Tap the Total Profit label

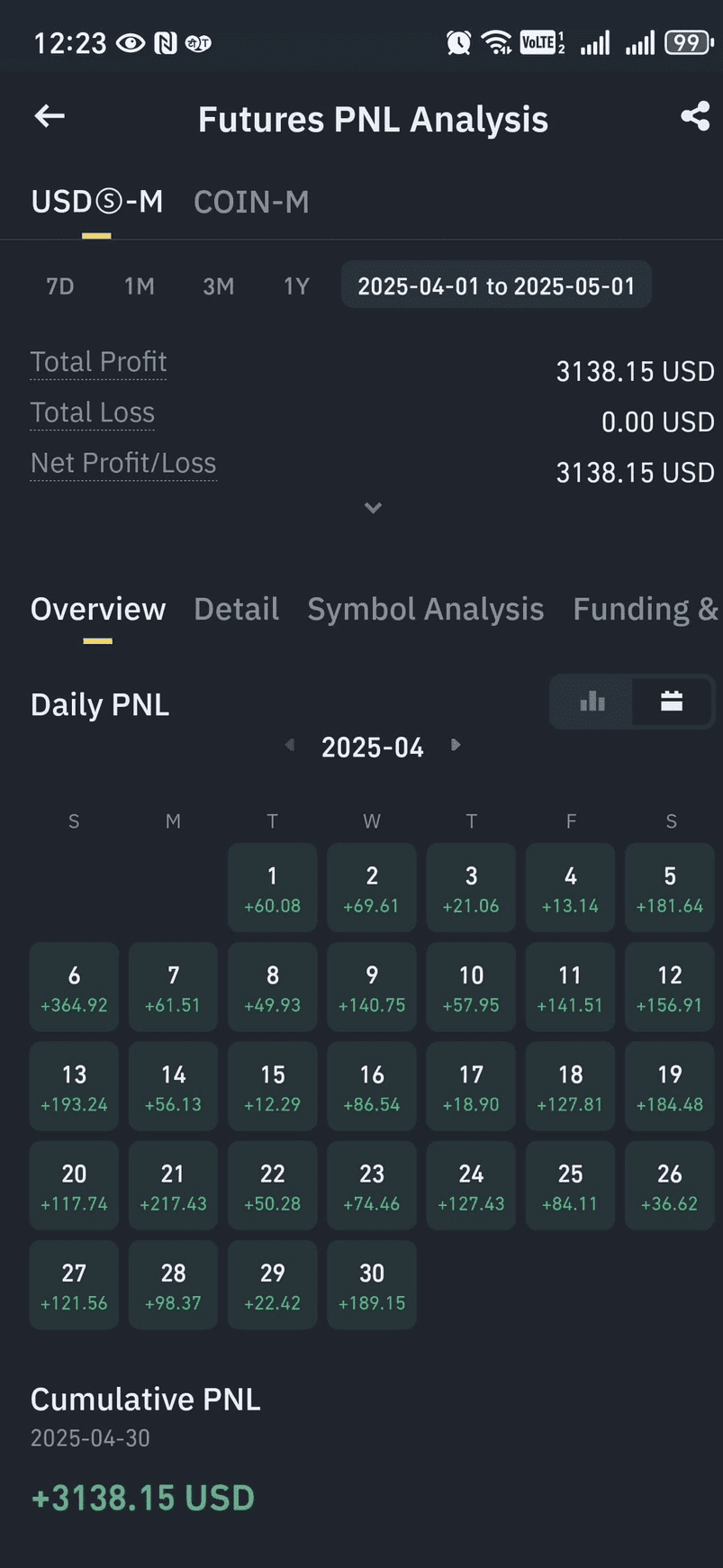pos(98,362)
